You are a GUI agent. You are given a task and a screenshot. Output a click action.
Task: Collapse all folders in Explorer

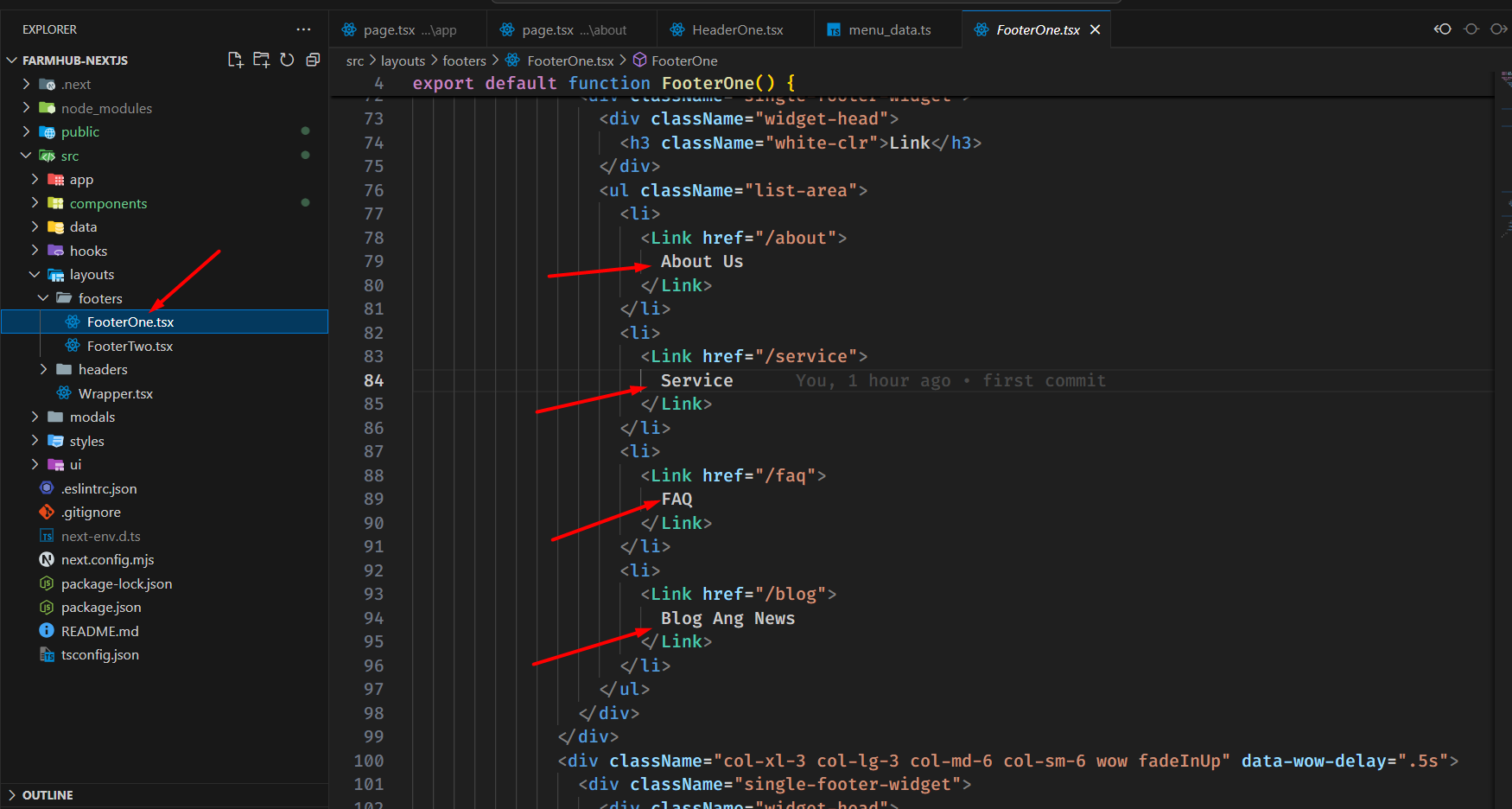point(313,60)
